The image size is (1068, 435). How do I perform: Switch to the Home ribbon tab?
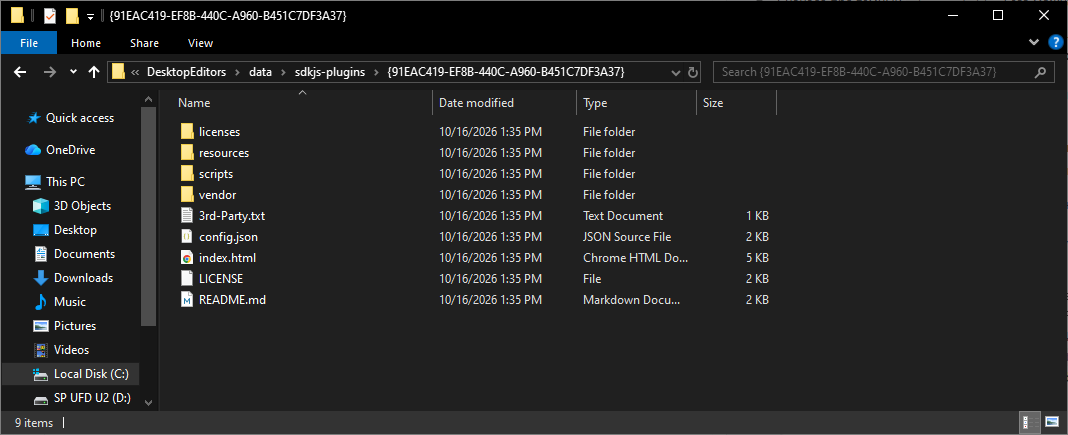coord(86,43)
